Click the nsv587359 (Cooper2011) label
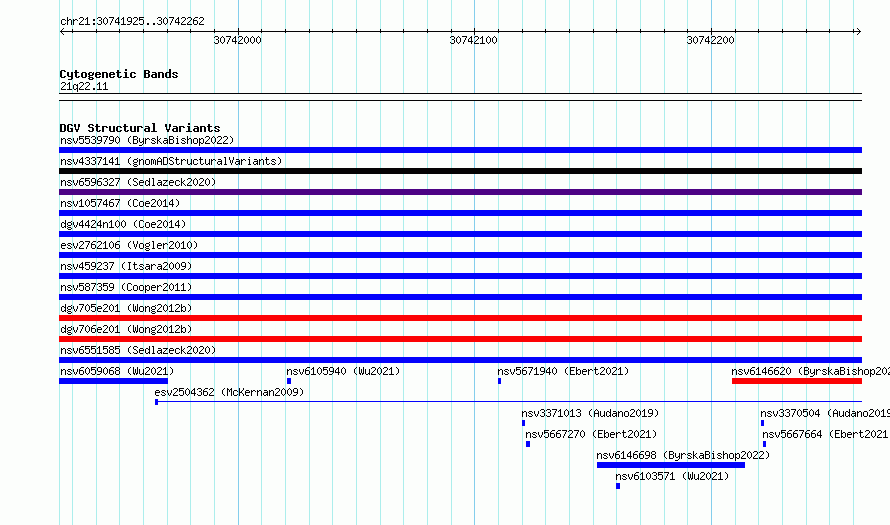This screenshot has height=525, width=890. (x=126, y=287)
